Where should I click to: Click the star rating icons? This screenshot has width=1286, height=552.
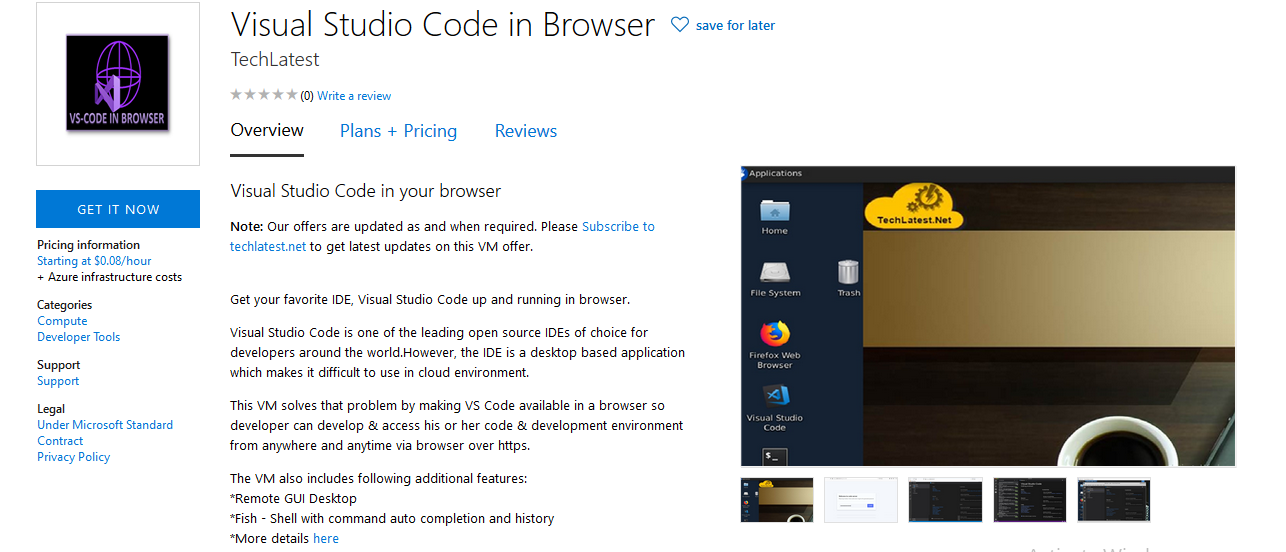click(264, 95)
